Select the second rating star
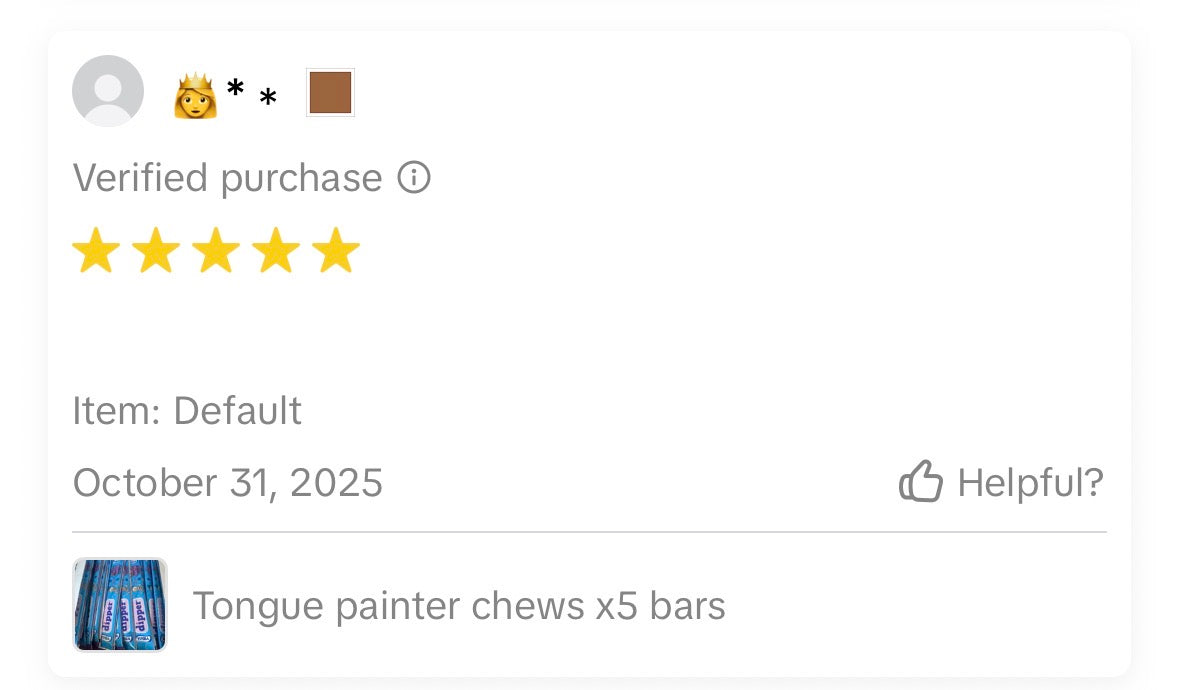Image resolution: width=1179 pixels, height=690 pixels. click(x=156, y=251)
